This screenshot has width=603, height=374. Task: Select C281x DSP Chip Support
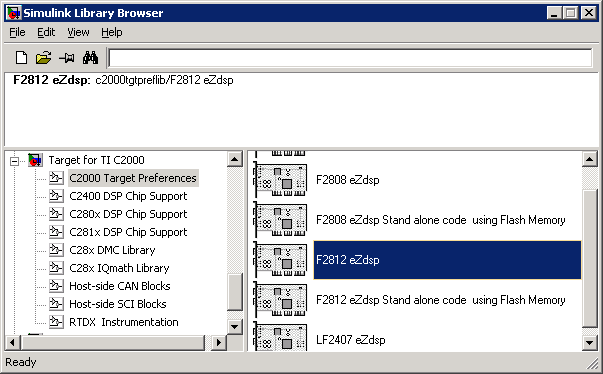pyautogui.click(x=128, y=232)
